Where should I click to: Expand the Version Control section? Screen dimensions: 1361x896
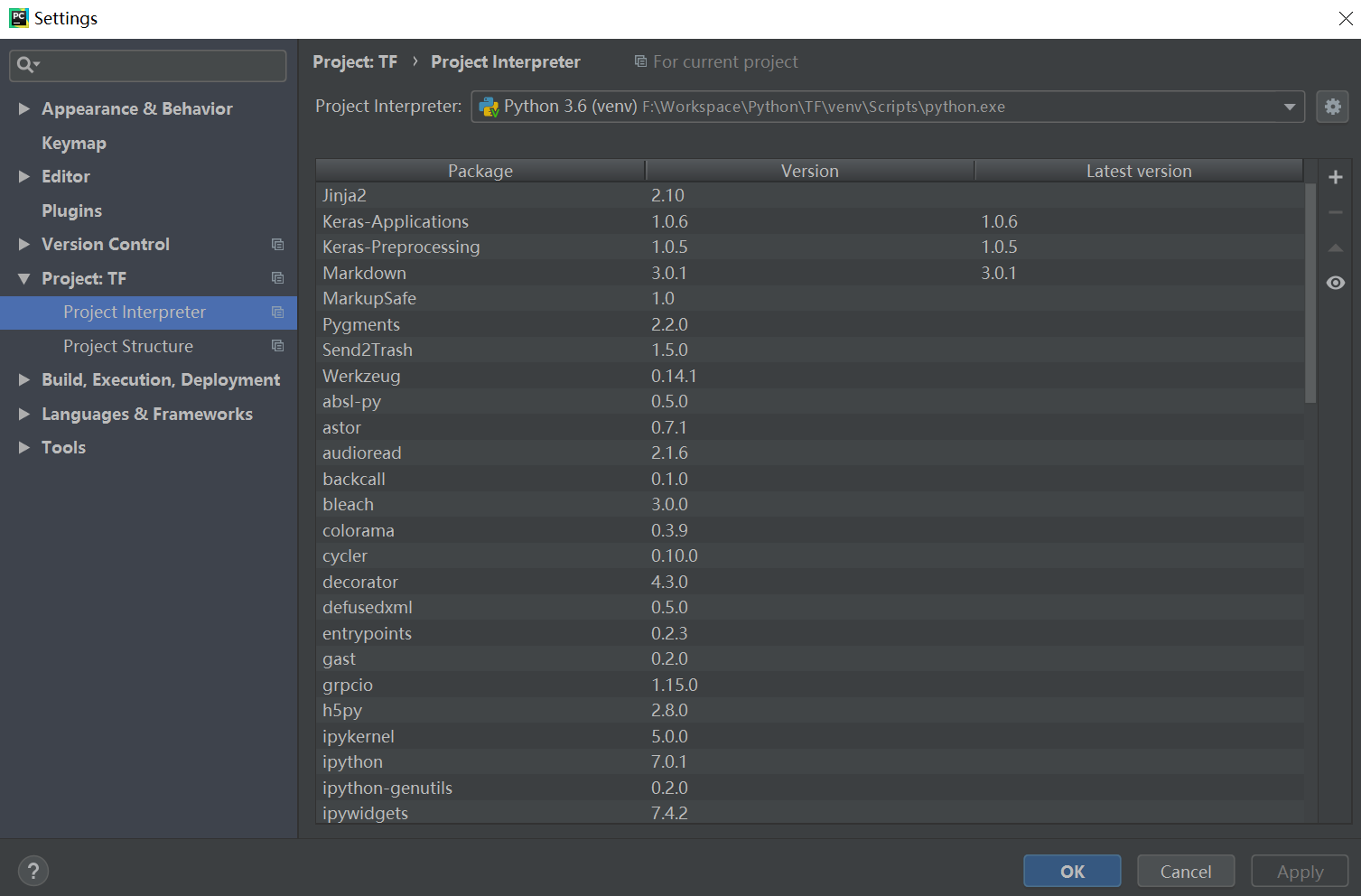tap(24, 244)
